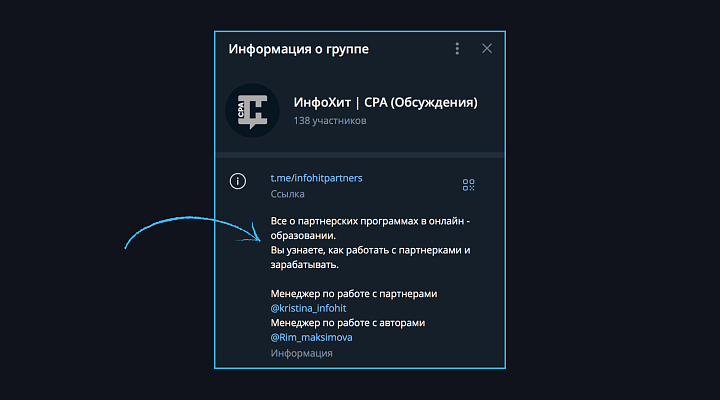Open the t.me/infohitpartners link
The height and width of the screenshot is (400, 720).
click(x=316, y=178)
